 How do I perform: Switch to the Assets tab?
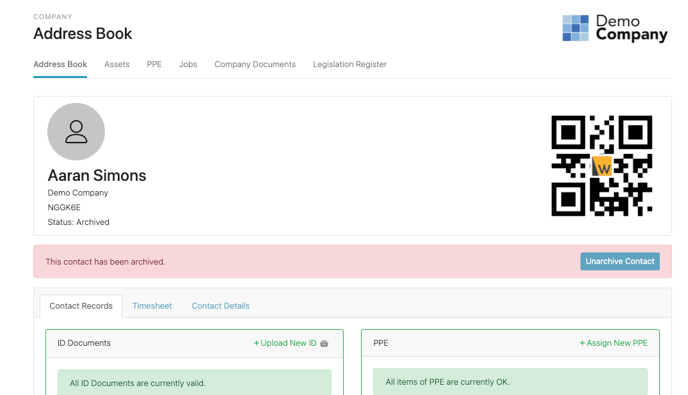click(x=117, y=64)
